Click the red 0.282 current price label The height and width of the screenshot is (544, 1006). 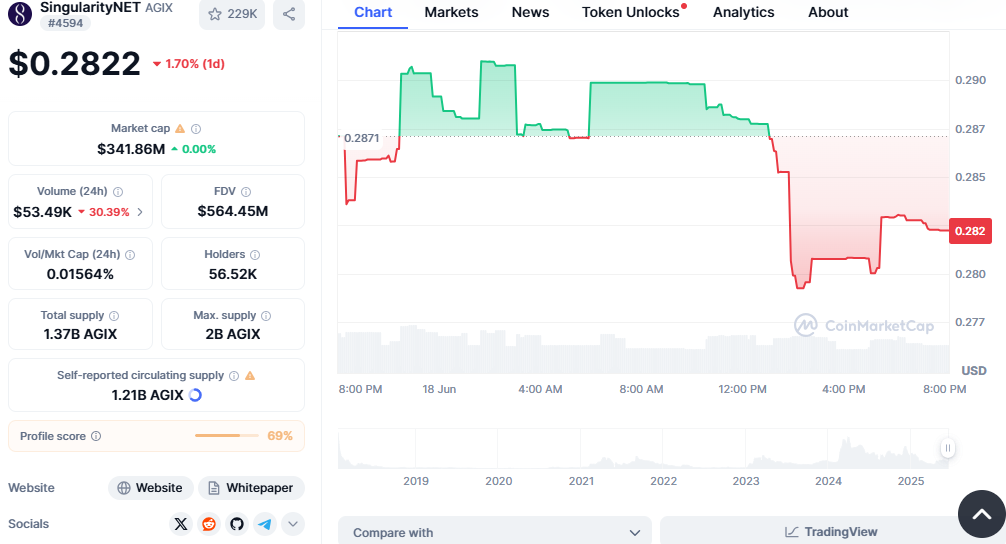970,231
